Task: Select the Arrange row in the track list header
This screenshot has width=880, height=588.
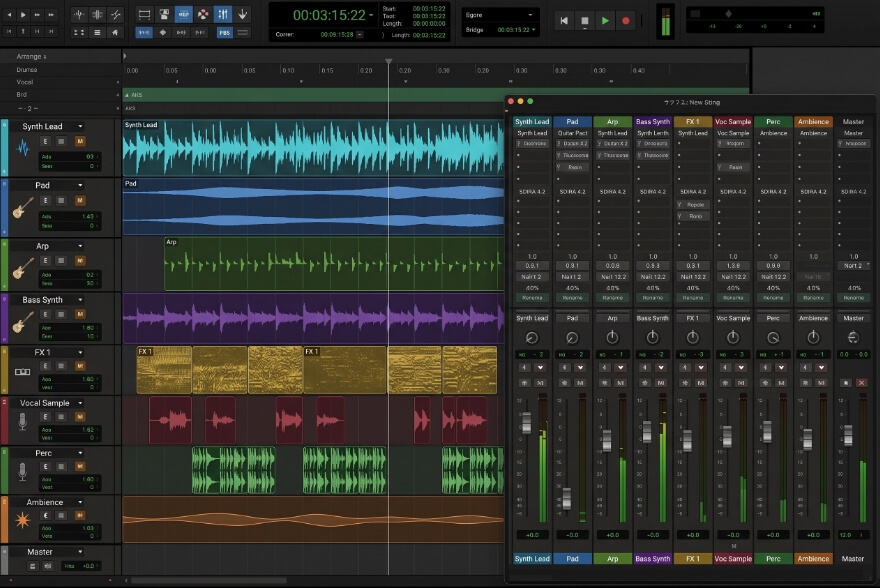Action: [61, 57]
